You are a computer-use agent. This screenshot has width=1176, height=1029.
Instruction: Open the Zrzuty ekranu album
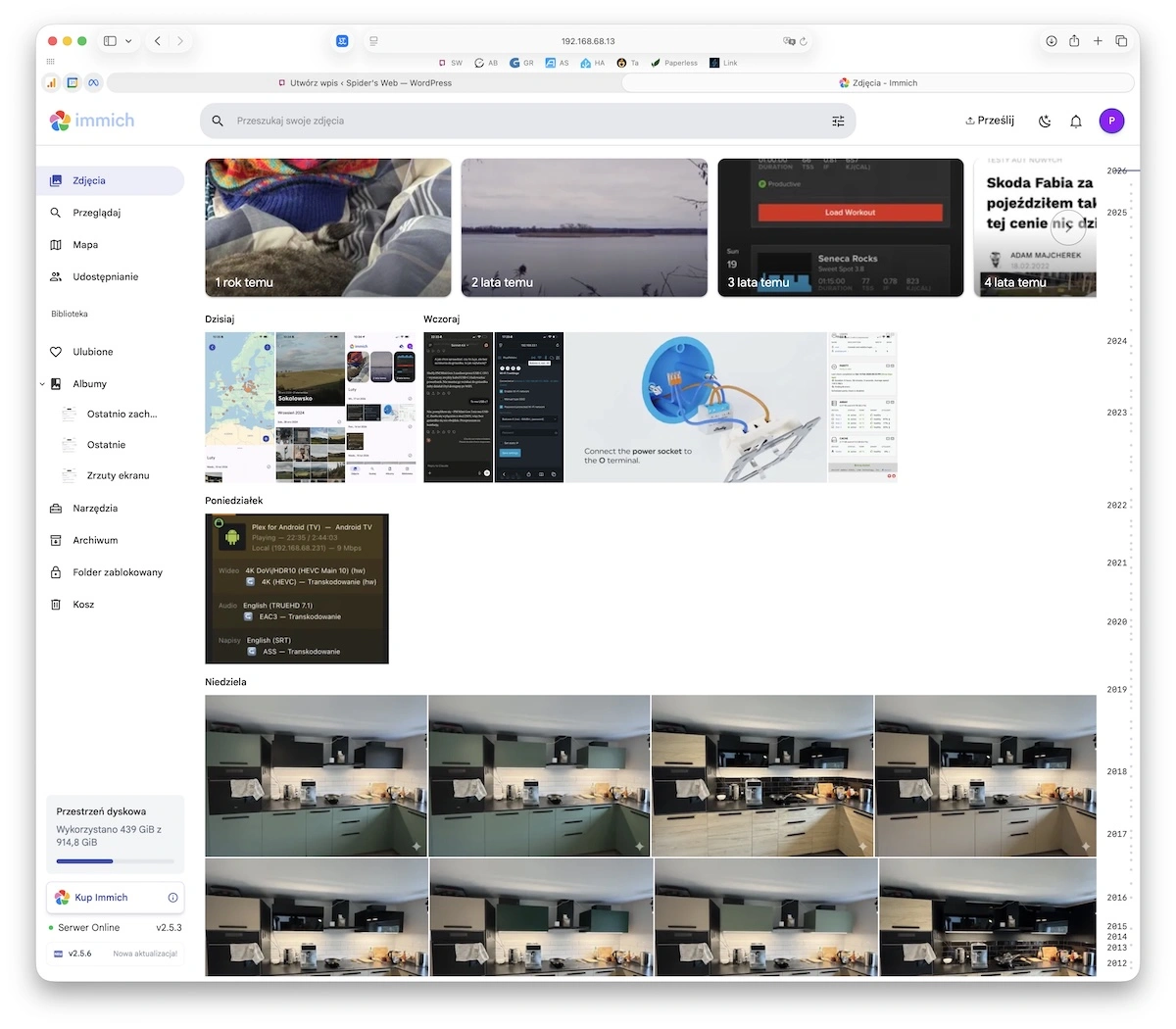click(118, 475)
